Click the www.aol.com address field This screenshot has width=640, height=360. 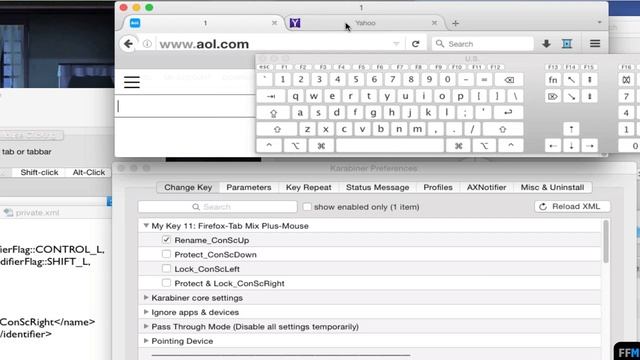pos(273,44)
